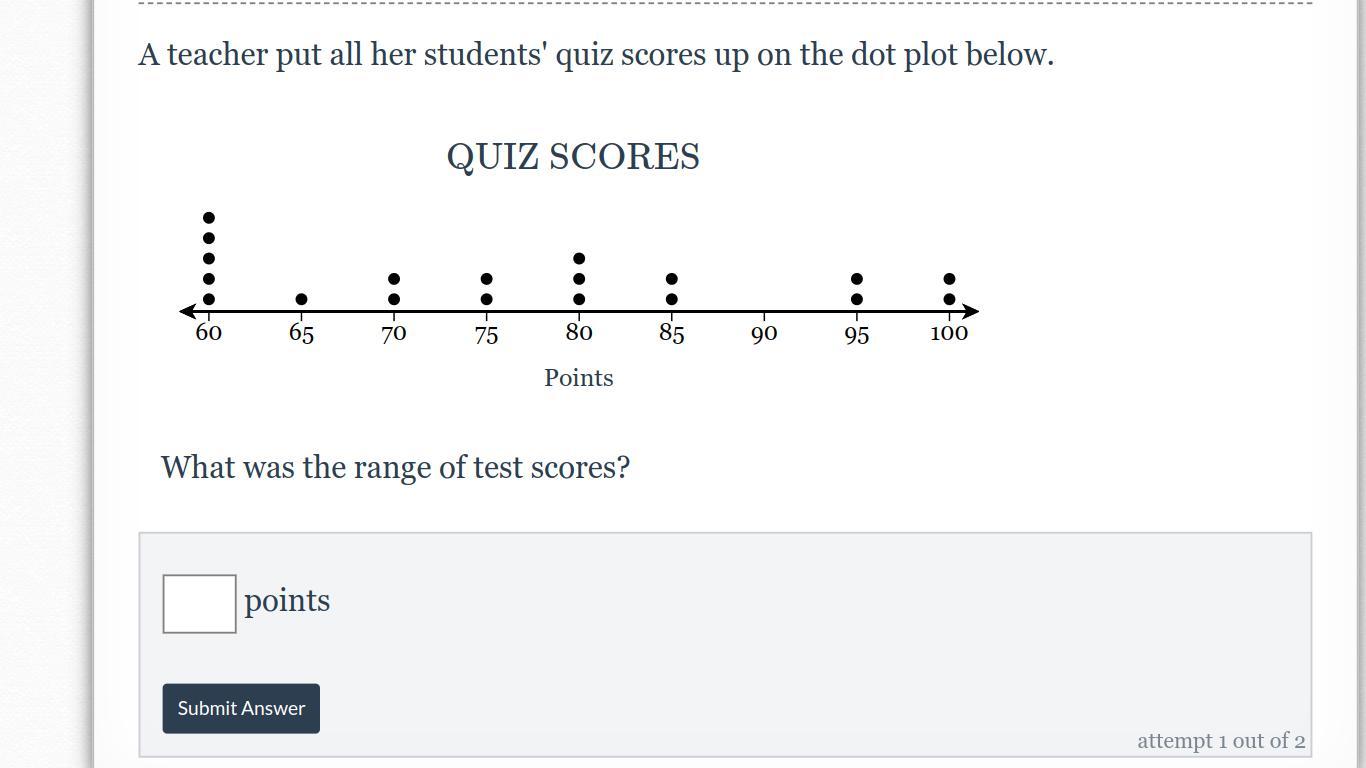This screenshot has width=1366, height=768.
Task: Click the 90 tick label on the axis
Action: (x=764, y=334)
